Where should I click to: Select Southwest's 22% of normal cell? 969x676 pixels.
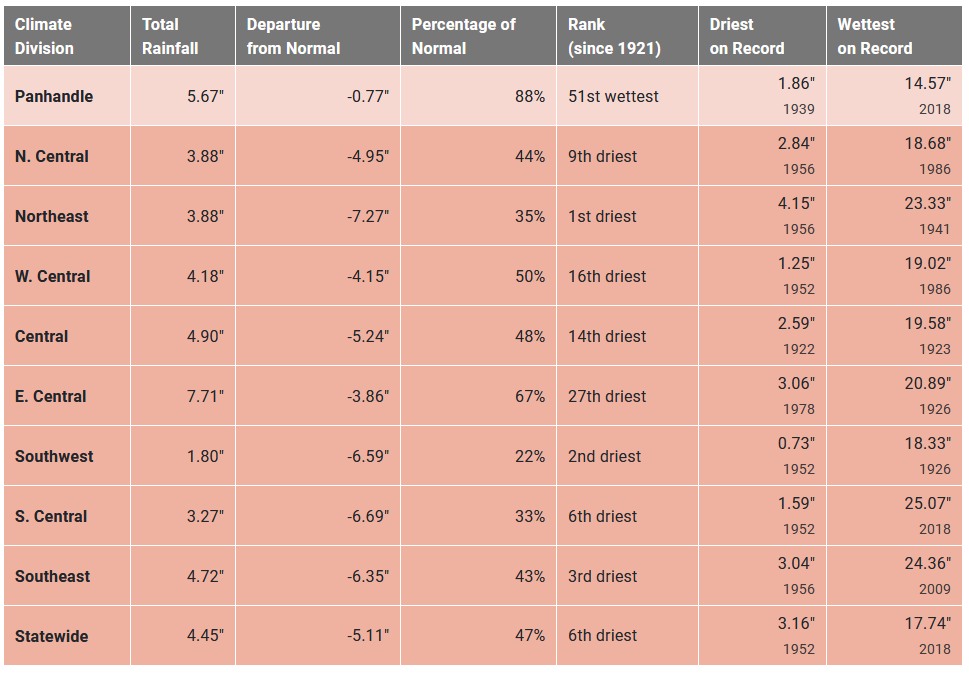pos(530,456)
